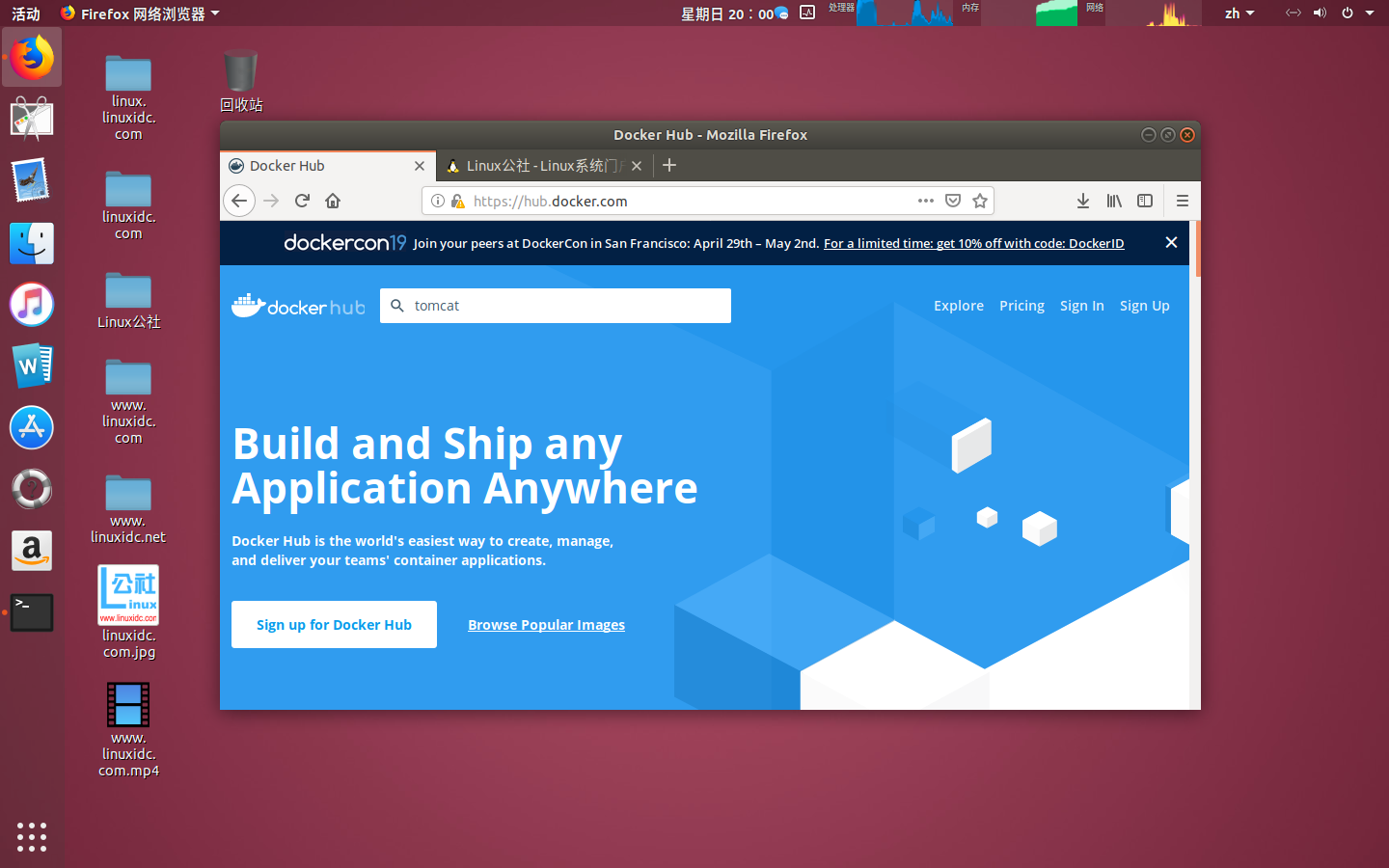
Task: Open a new tab with plus button
Action: click(669, 166)
